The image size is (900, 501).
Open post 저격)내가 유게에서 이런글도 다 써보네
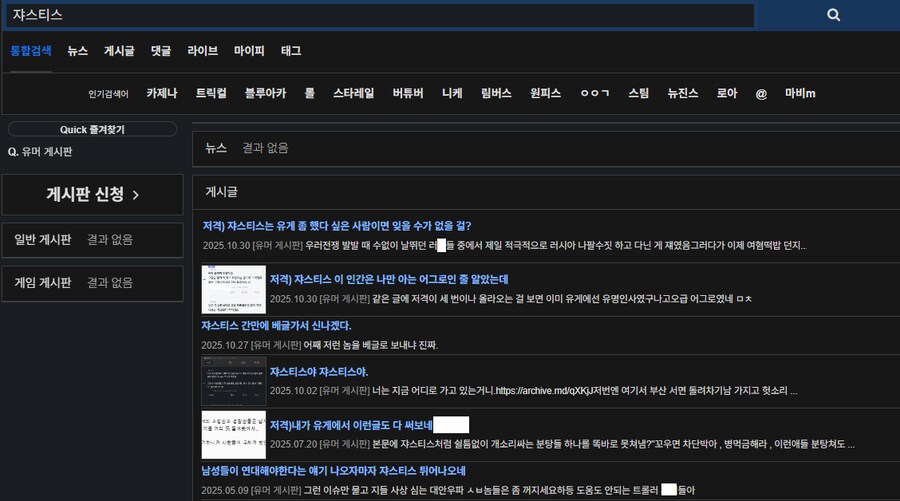[x=351, y=425]
